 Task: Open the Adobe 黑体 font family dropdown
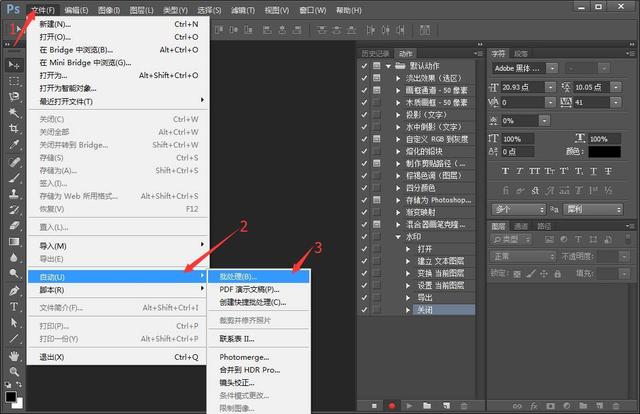pos(552,68)
